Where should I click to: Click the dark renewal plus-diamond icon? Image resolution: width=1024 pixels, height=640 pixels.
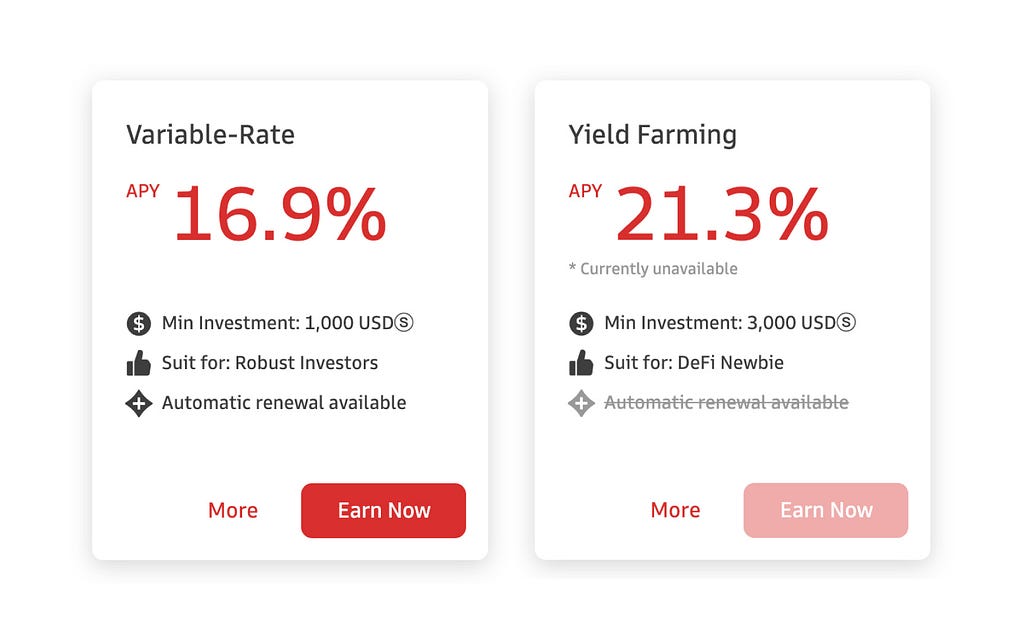tap(138, 403)
